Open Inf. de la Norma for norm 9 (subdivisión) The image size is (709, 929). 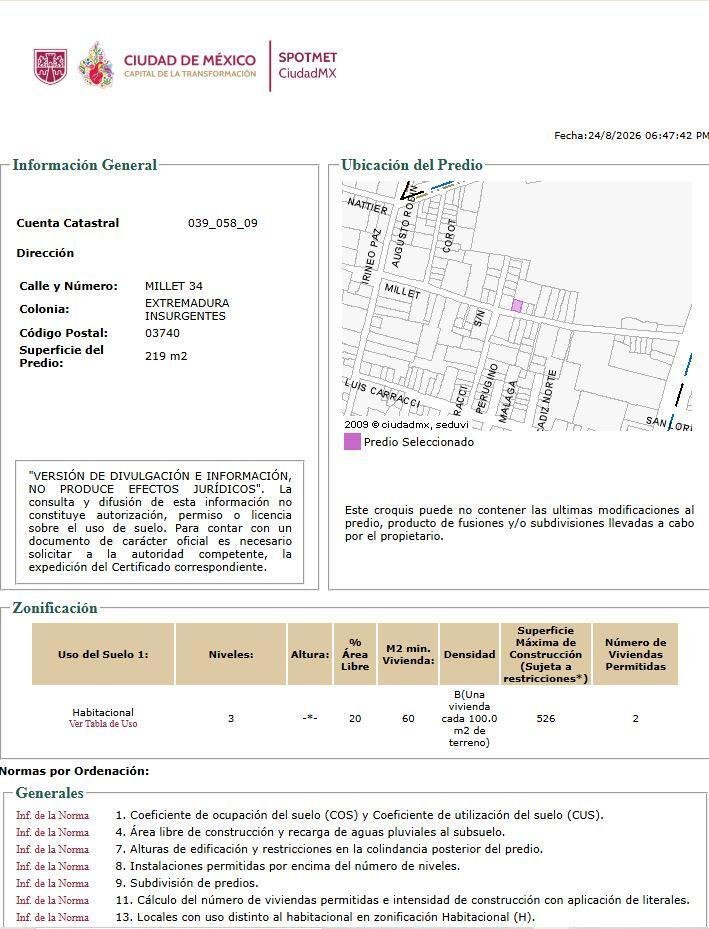[x=53, y=883]
